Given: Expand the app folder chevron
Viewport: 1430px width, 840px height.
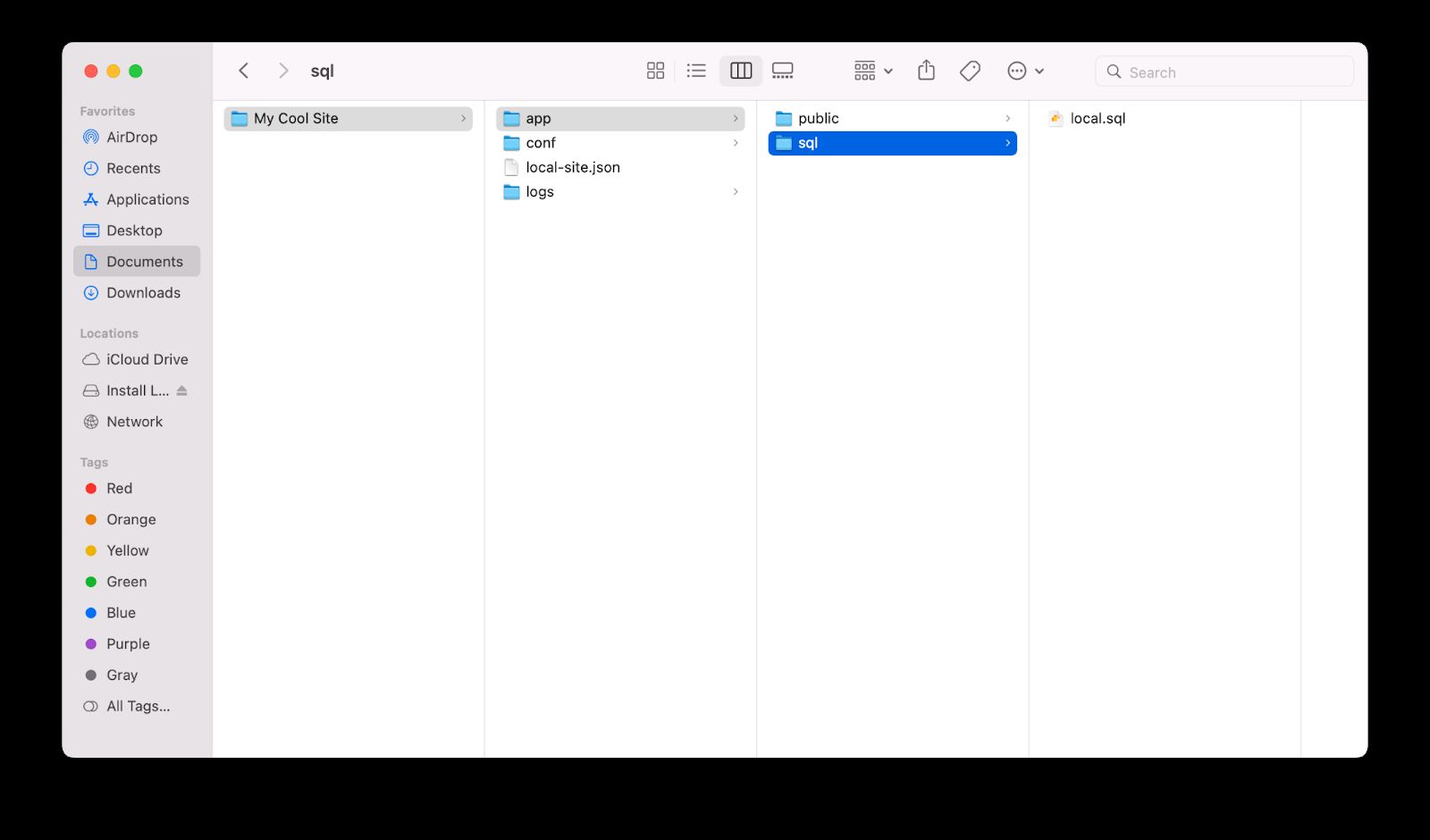Looking at the screenshot, I should point(736,118).
